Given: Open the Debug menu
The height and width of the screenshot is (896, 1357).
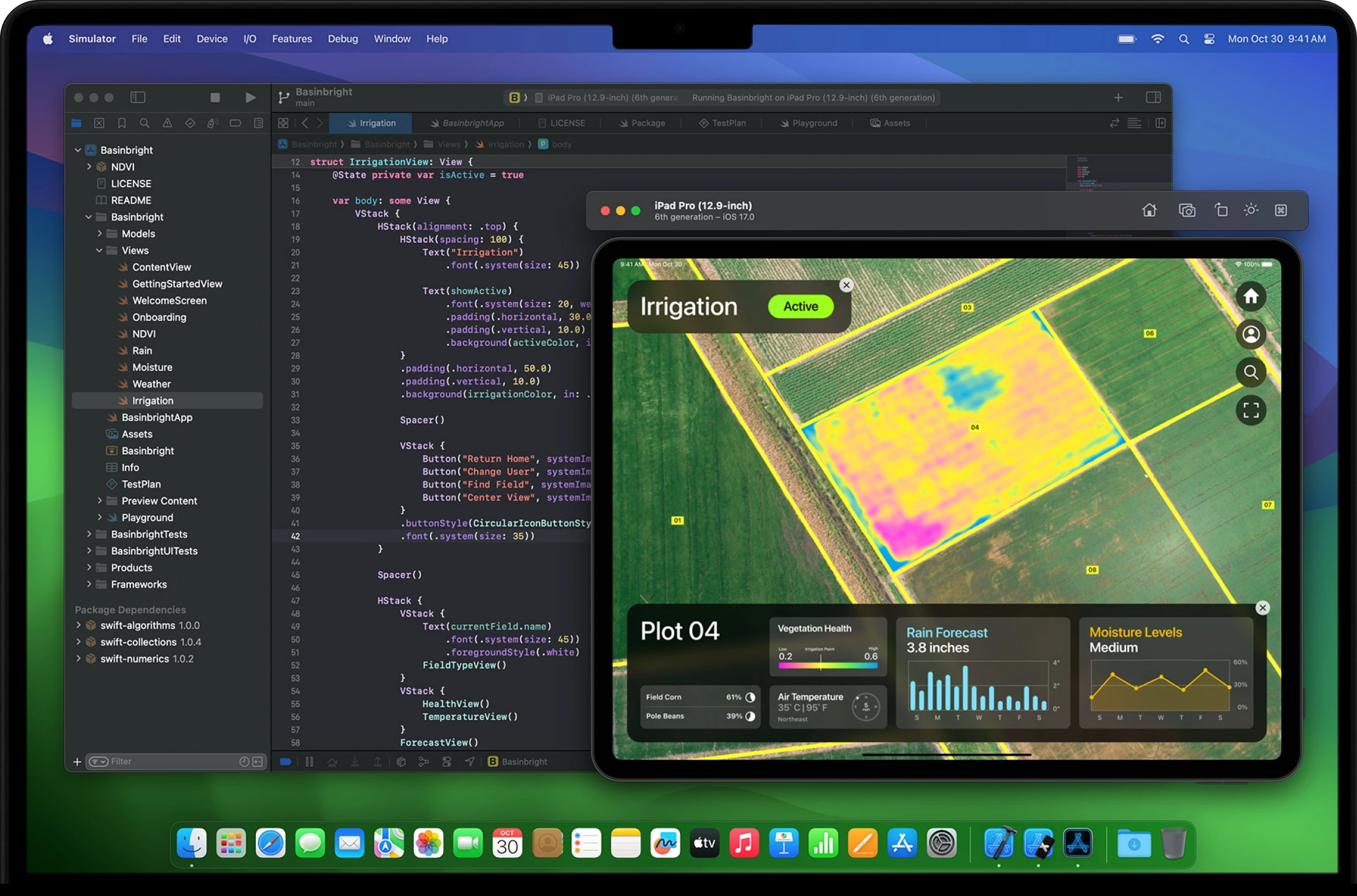Looking at the screenshot, I should click(342, 39).
